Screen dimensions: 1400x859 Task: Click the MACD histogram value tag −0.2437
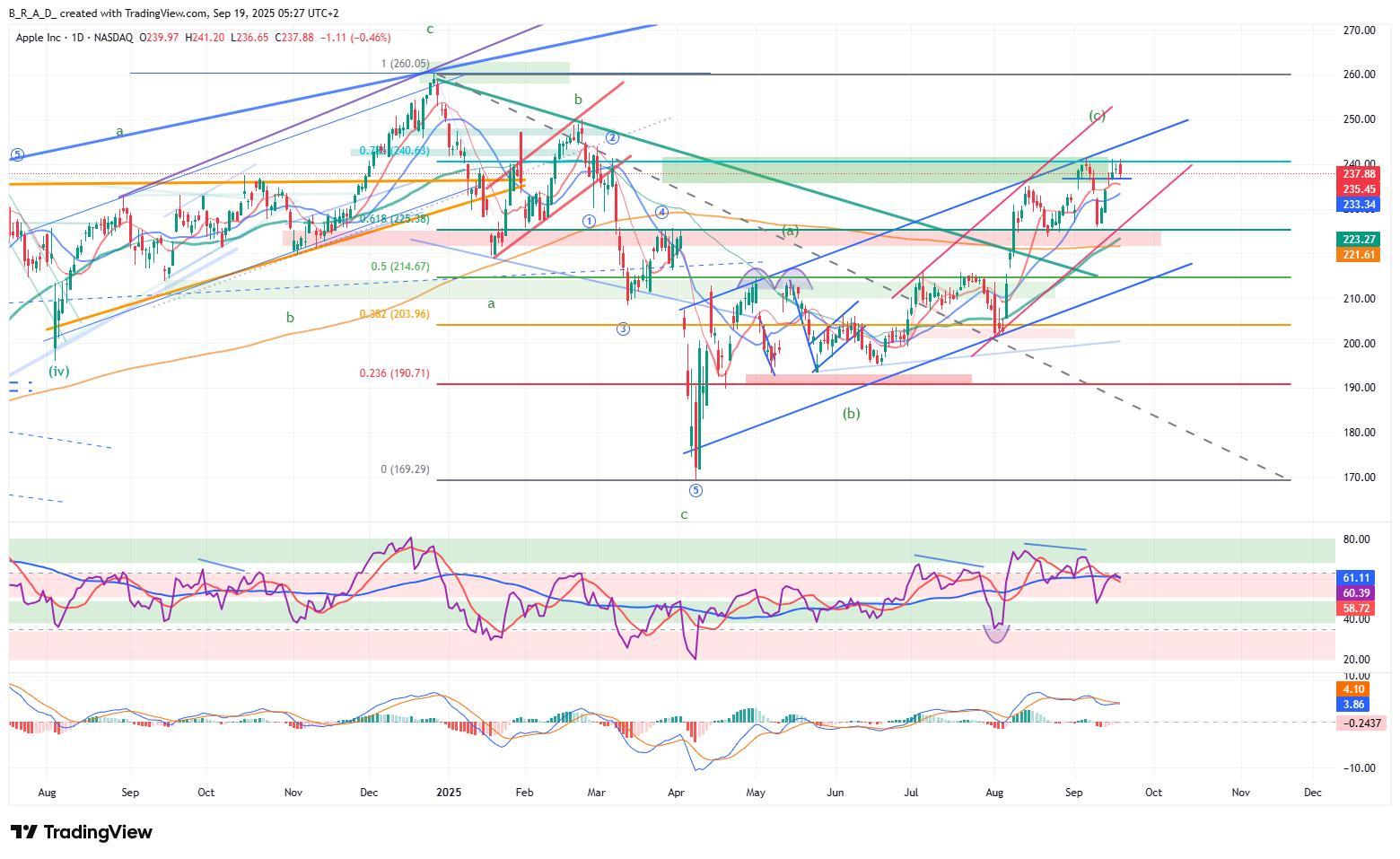(1361, 723)
